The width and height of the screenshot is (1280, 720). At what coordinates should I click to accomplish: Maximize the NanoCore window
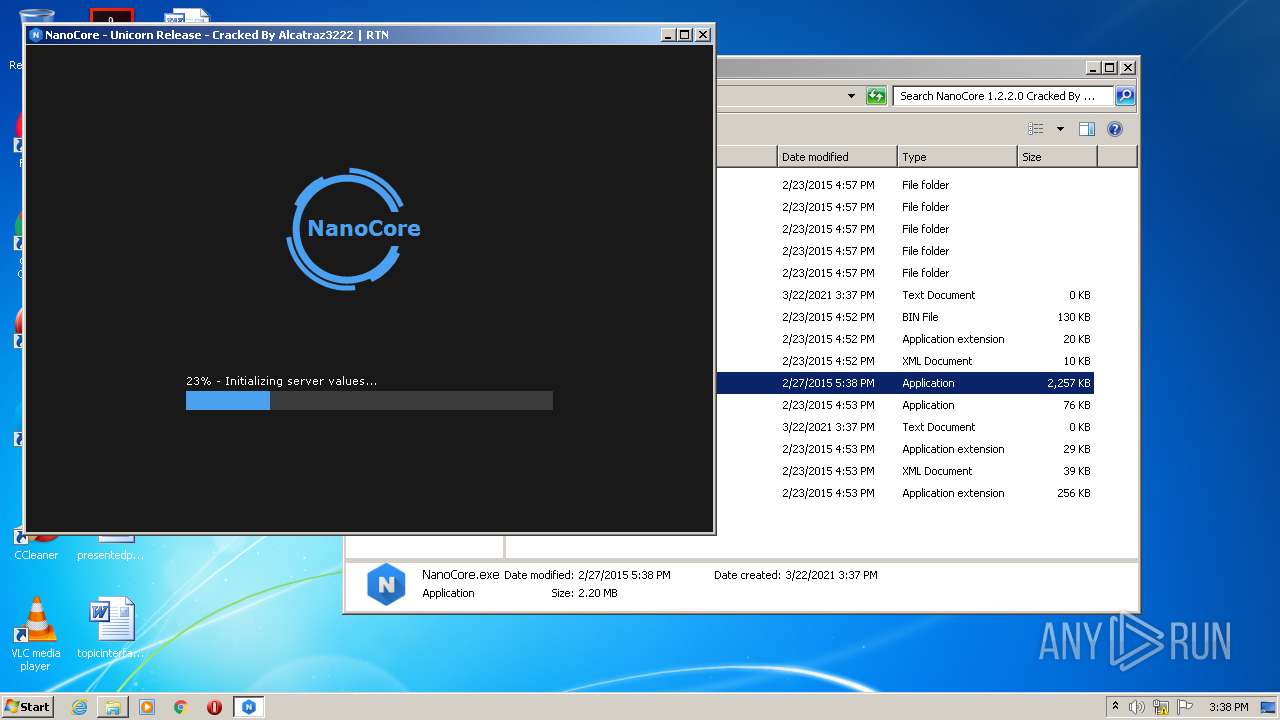pyautogui.click(x=685, y=35)
